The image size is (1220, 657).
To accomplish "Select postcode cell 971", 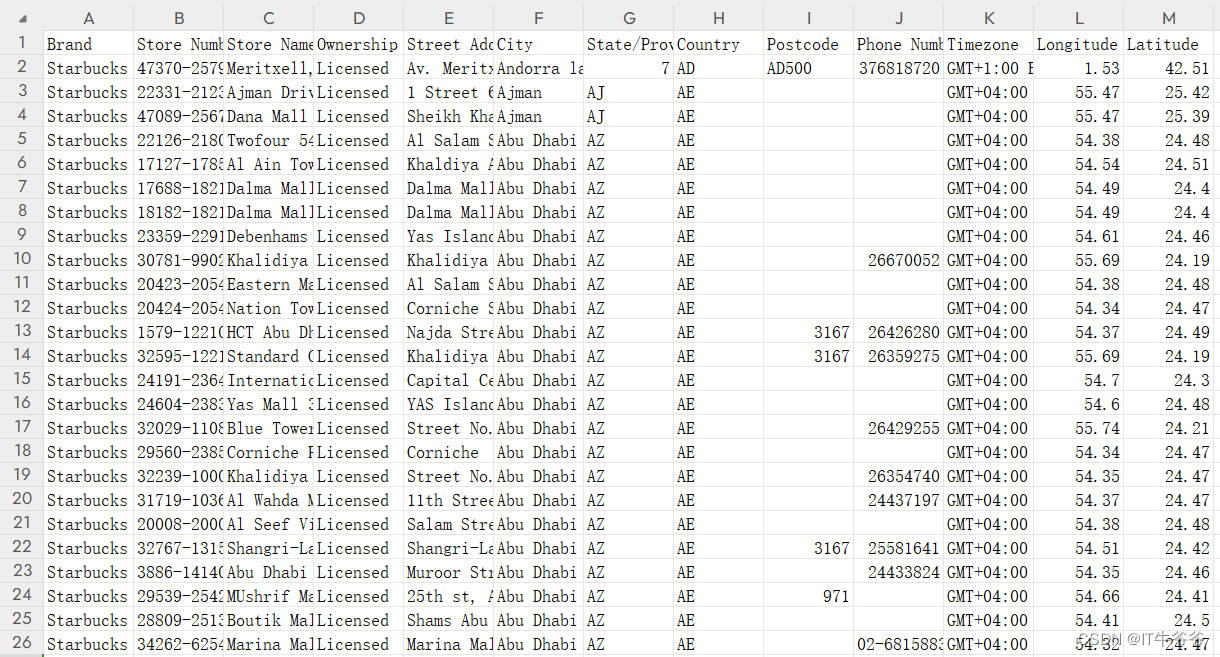I will pos(808,596).
